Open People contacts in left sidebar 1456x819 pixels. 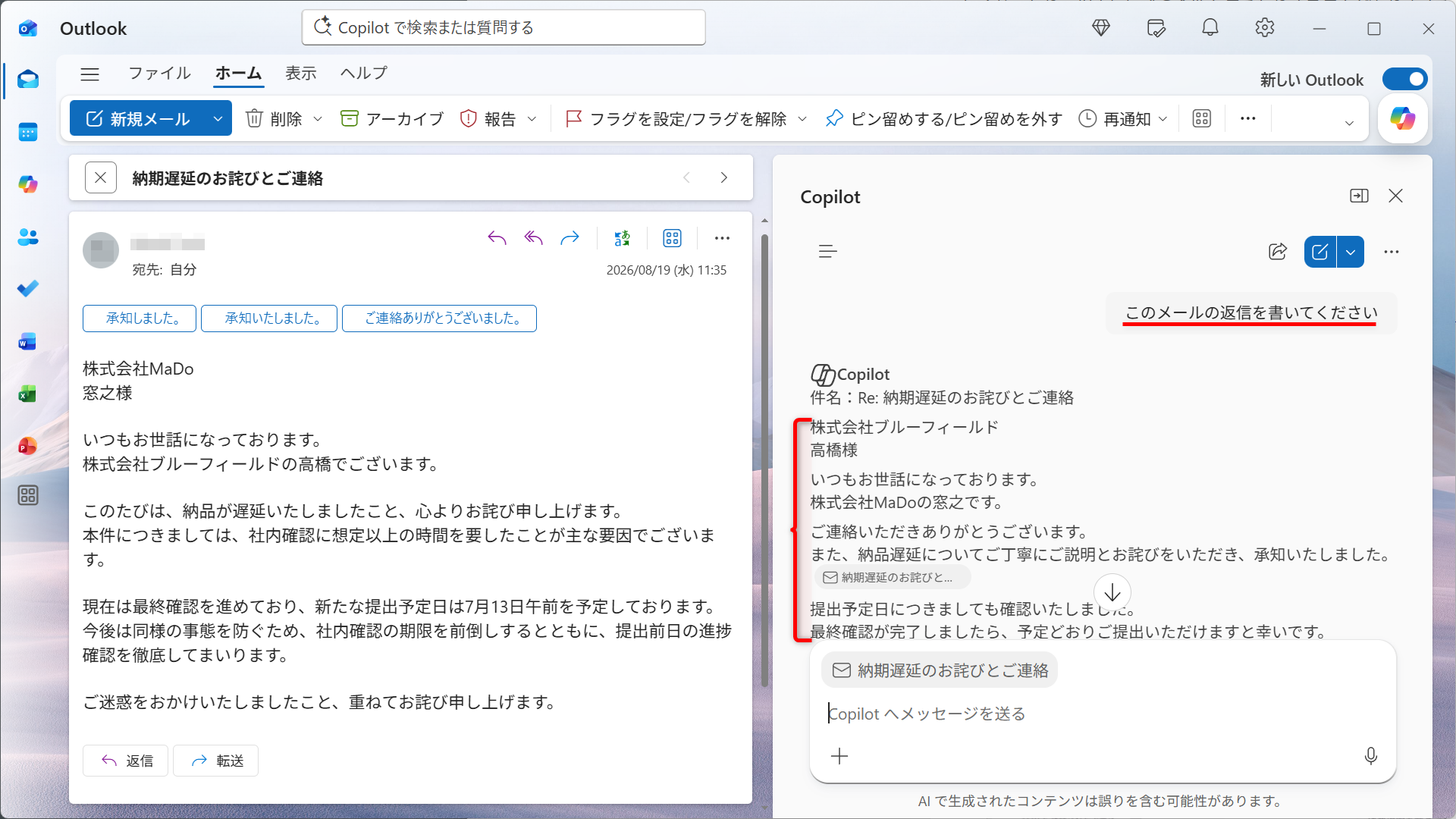28,237
